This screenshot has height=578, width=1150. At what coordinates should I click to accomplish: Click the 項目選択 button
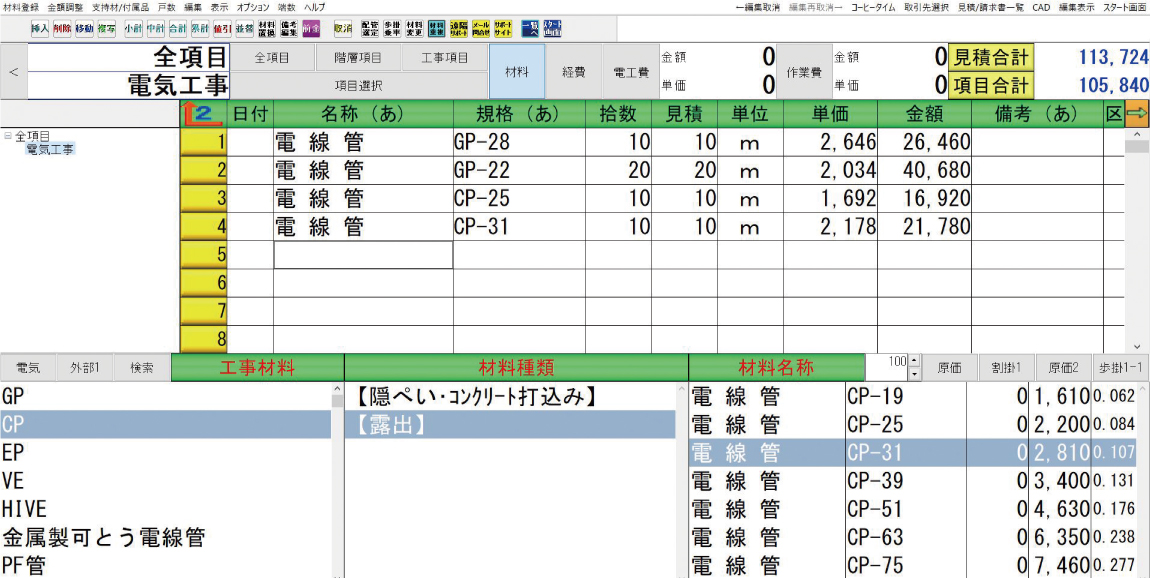[x=359, y=86]
